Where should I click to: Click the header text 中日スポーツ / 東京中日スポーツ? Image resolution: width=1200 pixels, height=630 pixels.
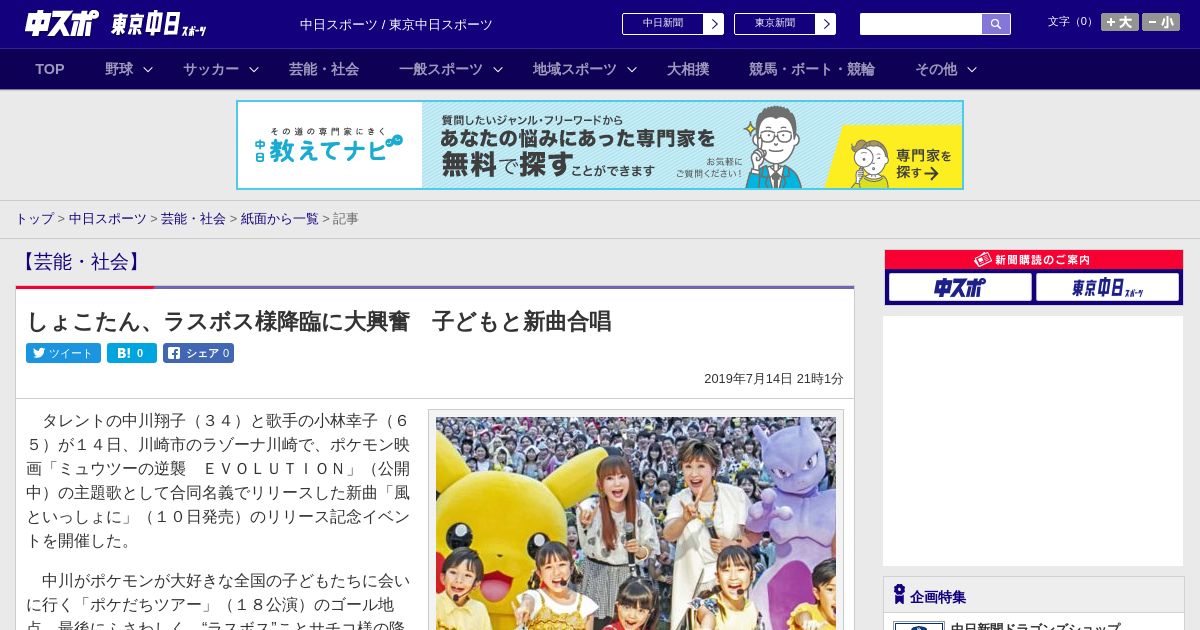pyautogui.click(x=396, y=24)
